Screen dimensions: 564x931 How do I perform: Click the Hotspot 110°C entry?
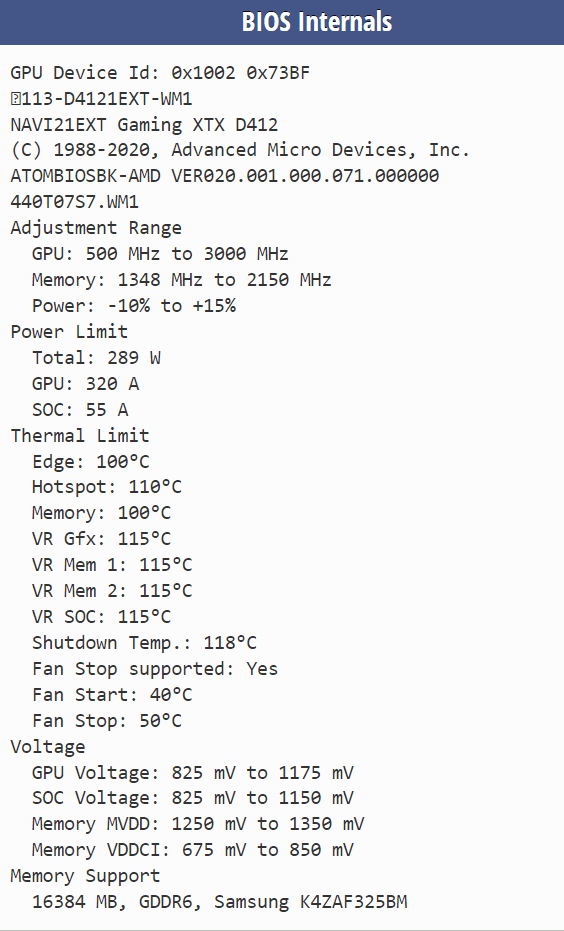click(107, 487)
